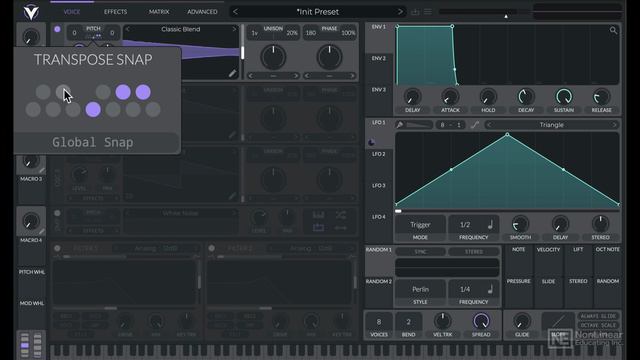Click the GLIDE knob
Image resolution: width=640 pixels, height=360 pixels.
tap(522, 321)
